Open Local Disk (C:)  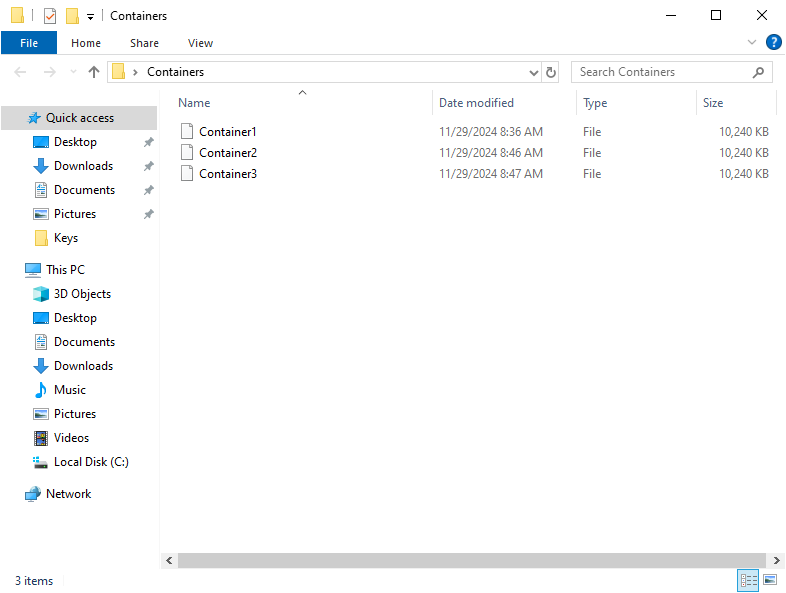coord(91,462)
